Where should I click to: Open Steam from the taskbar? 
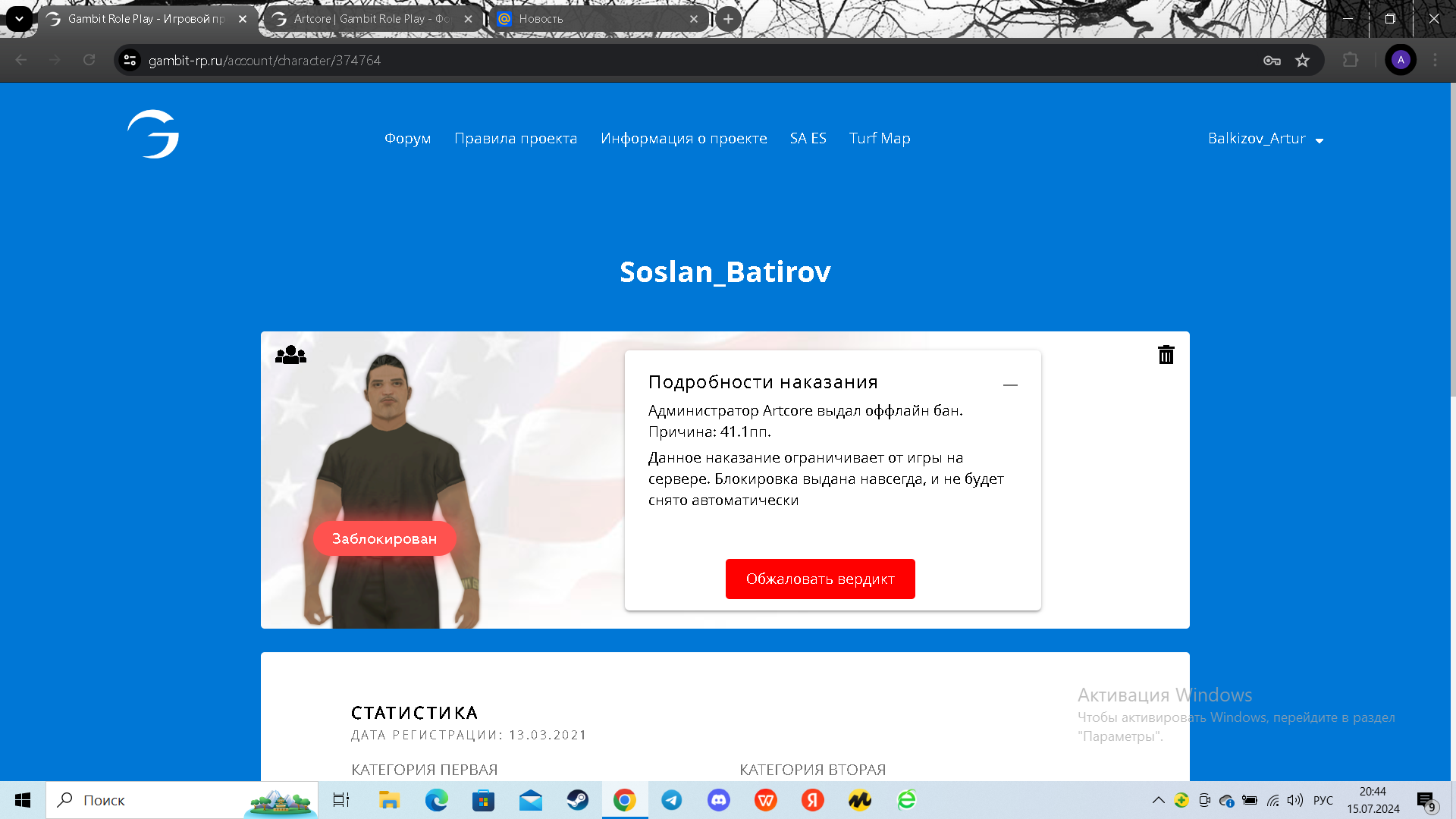tap(577, 800)
